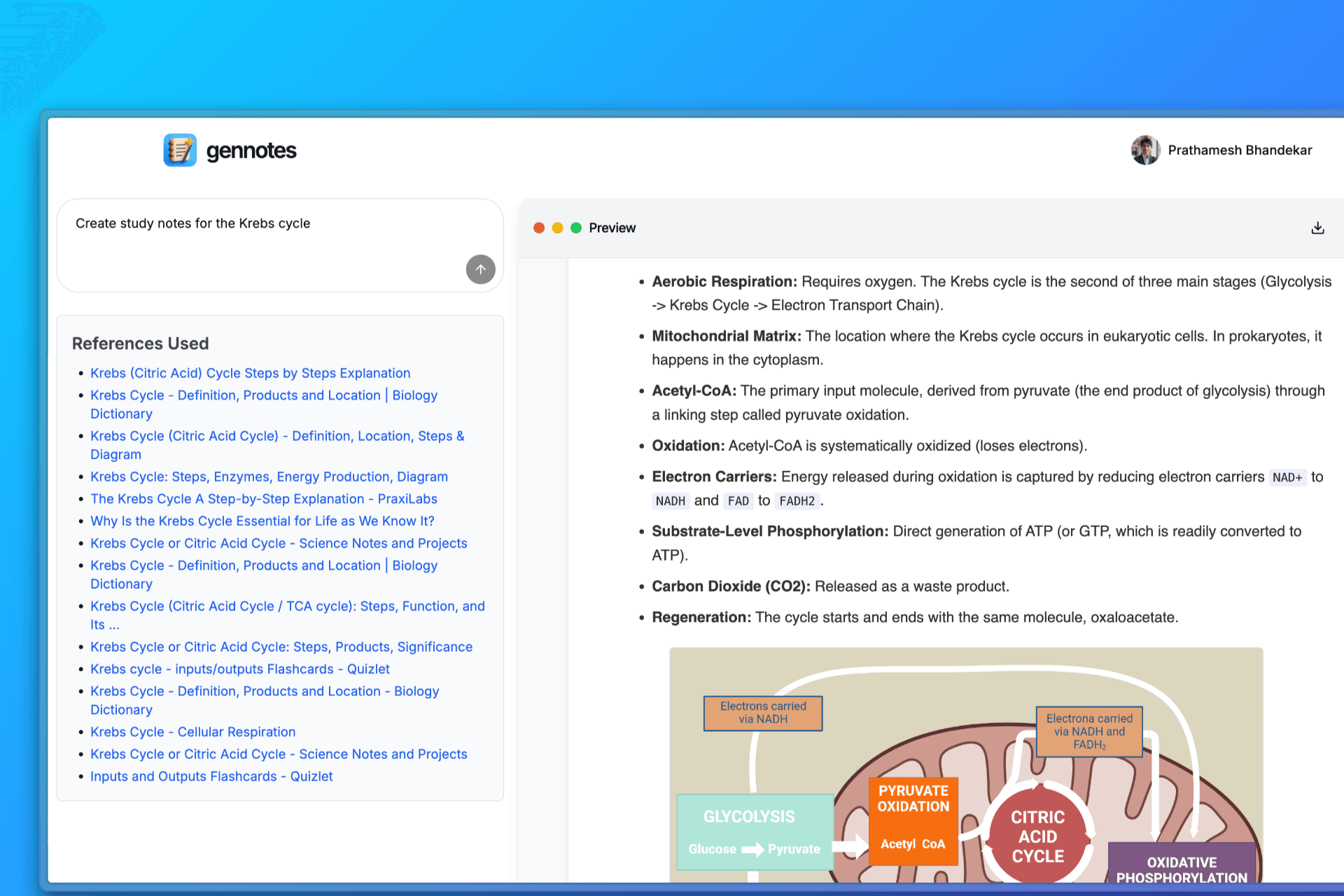Click the 'Mitochondrial Matrix:' bold term

[727, 337]
